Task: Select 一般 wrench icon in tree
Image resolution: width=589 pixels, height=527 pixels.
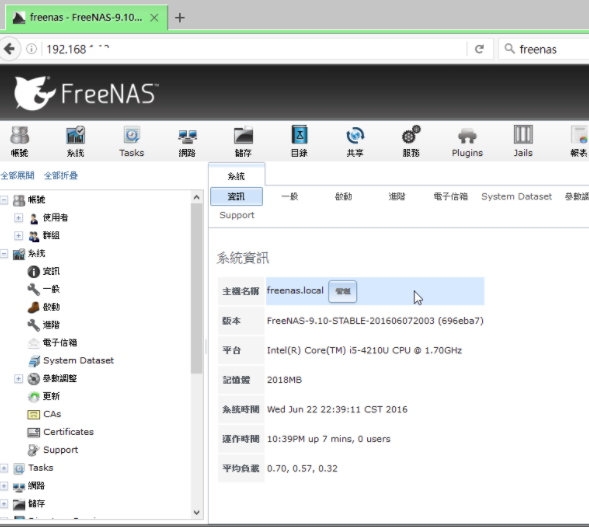Action: click(x=33, y=289)
